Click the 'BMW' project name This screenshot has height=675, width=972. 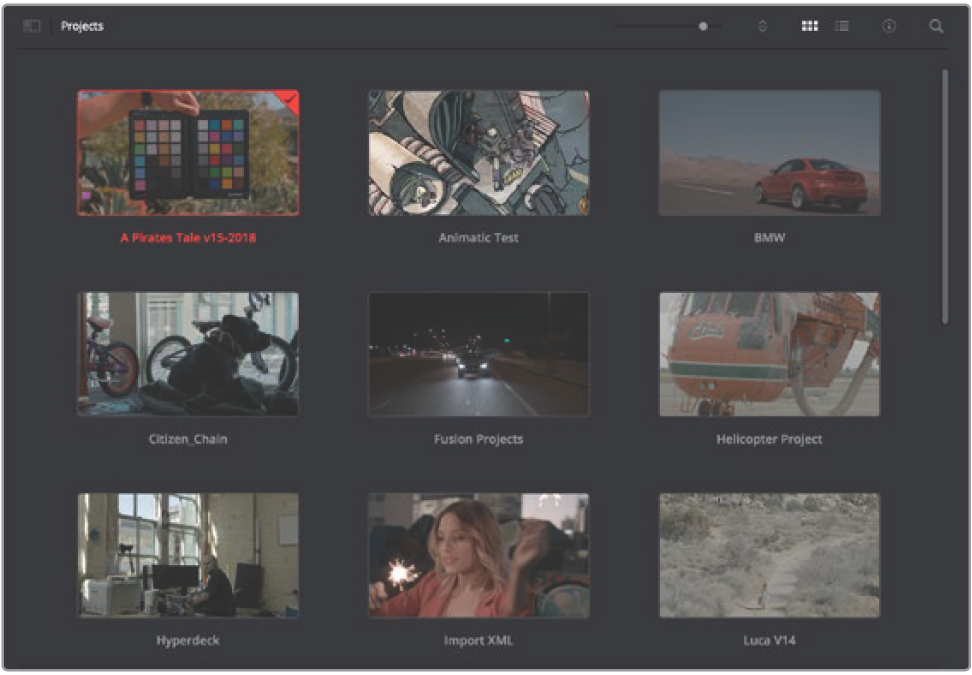(x=769, y=237)
